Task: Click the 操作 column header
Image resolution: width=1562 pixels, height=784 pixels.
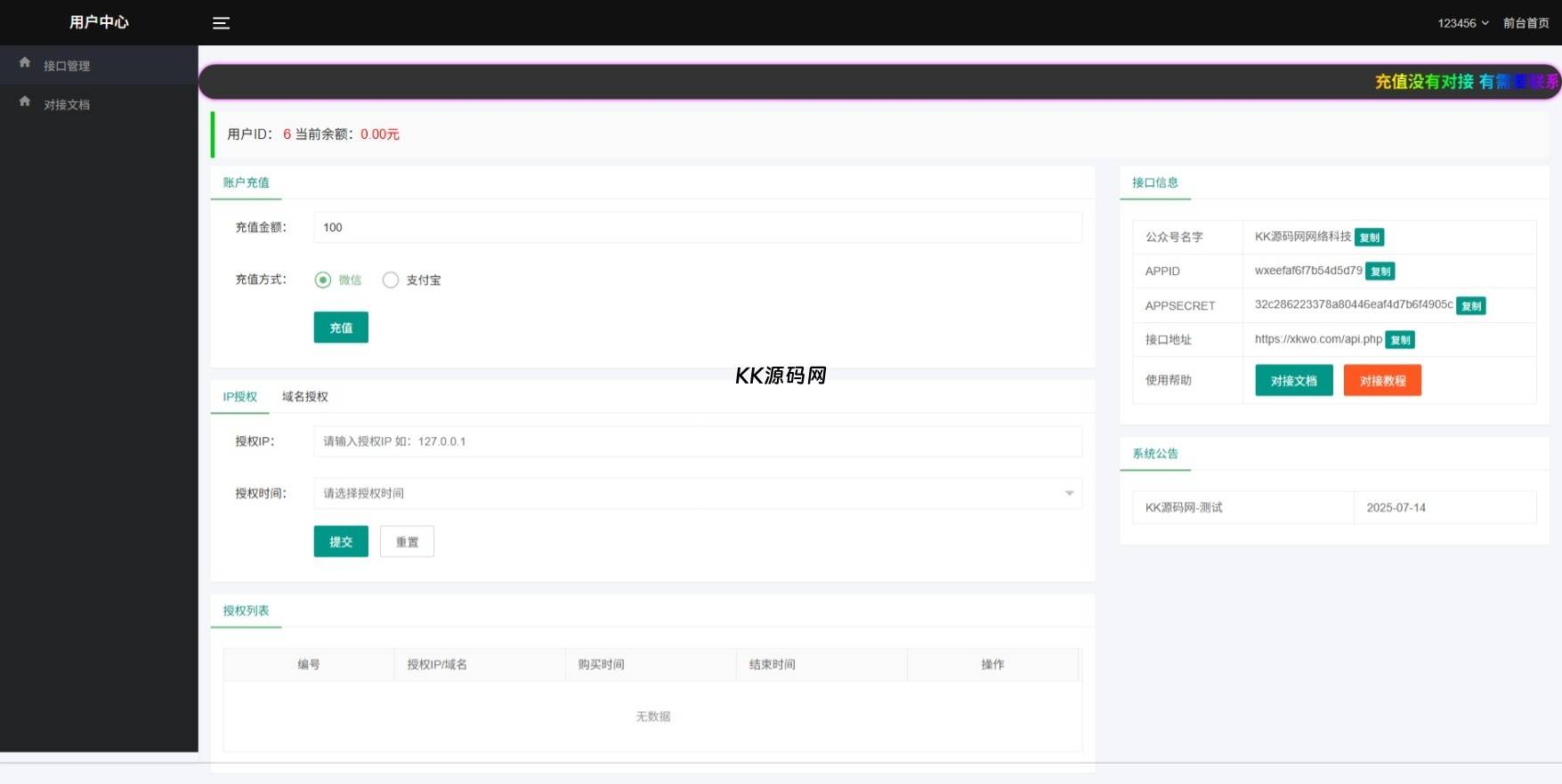Action: click(992, 665)
